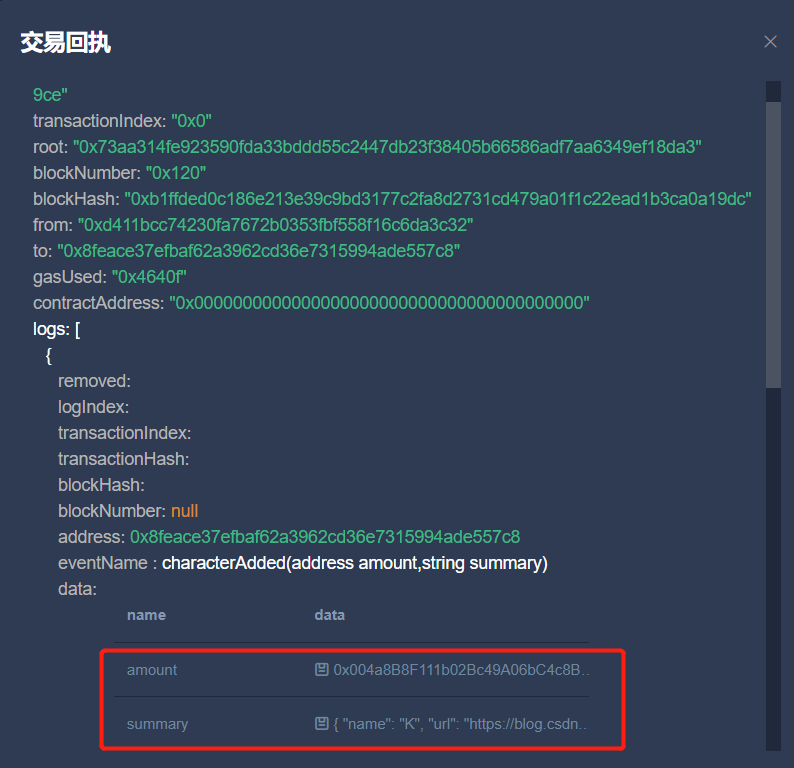Click the log address 0x8feace37... value
Screen dimensions: 794x768
[x=325, y=537]
